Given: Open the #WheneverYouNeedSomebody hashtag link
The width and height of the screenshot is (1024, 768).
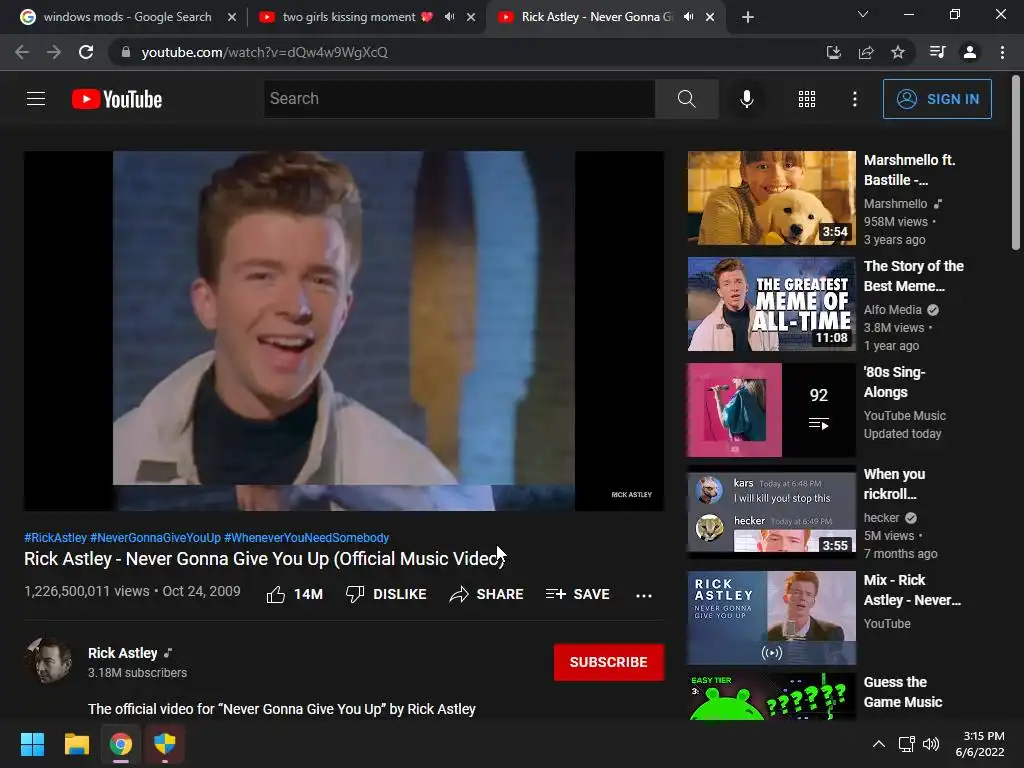Looking at the screenshot, I should click(x=306, y=537).
